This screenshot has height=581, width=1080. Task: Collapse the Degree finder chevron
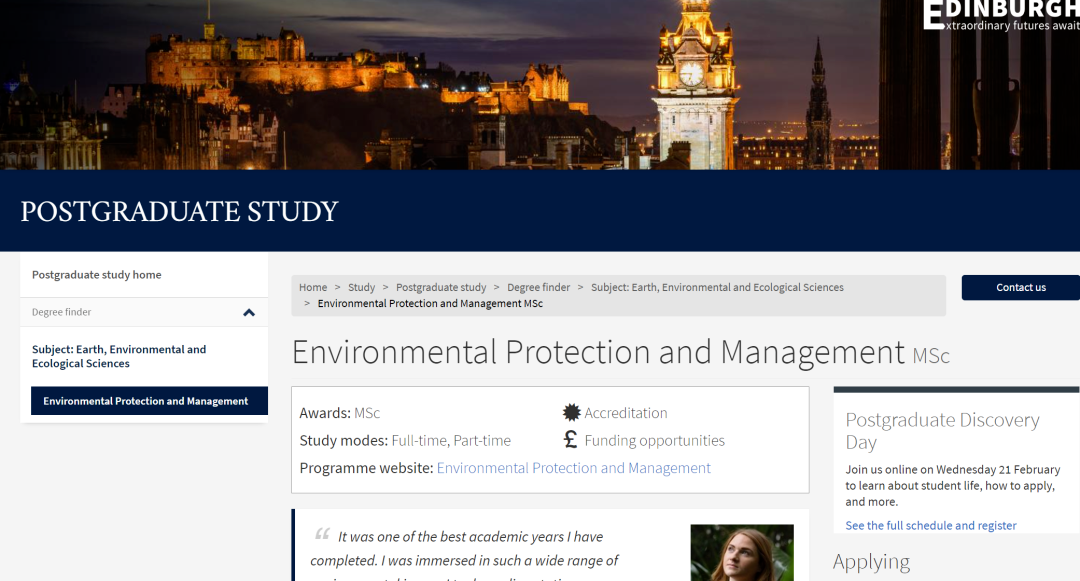tap(249, 313)
